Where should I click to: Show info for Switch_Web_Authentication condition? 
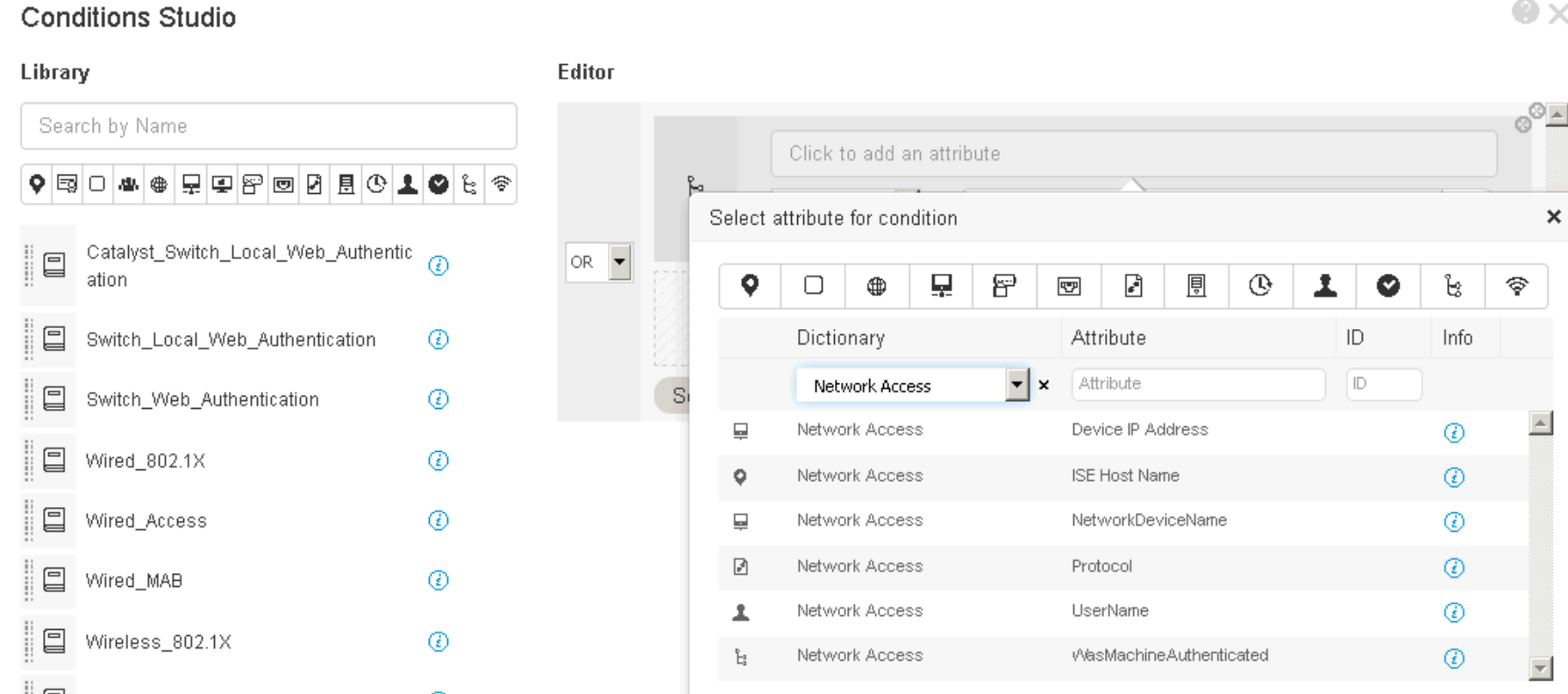[438, 399]
